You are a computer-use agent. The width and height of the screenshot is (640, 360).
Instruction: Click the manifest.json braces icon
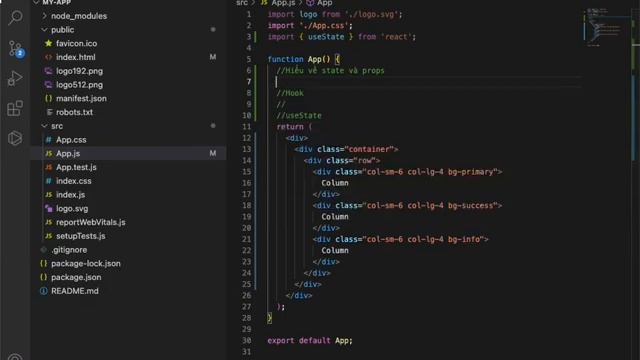tap(49, 98)
